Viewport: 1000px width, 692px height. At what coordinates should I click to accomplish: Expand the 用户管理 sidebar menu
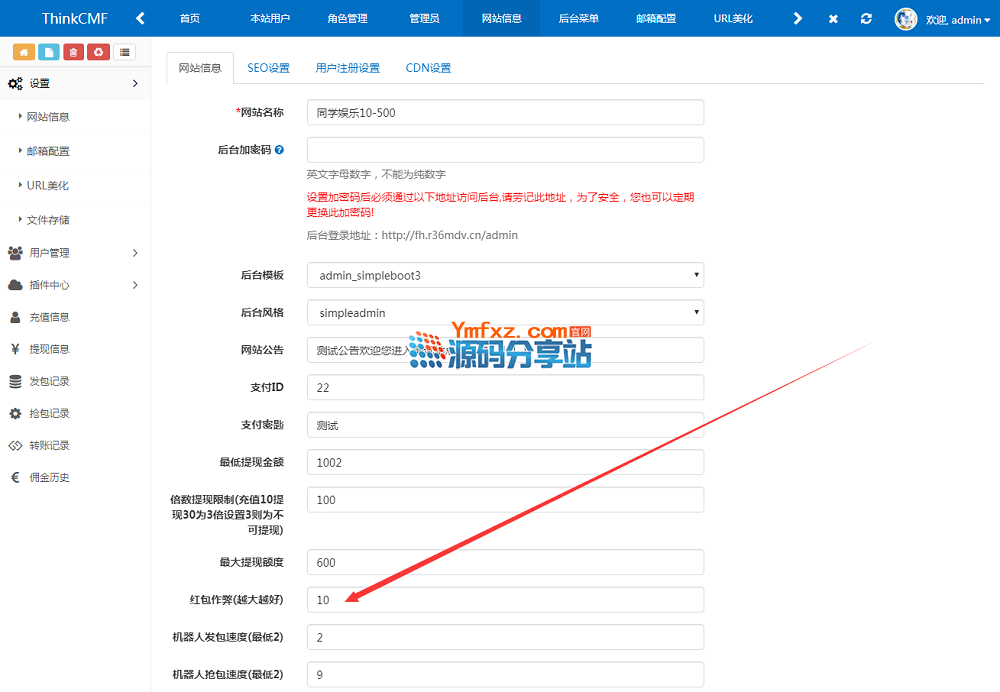coord(74,253)
